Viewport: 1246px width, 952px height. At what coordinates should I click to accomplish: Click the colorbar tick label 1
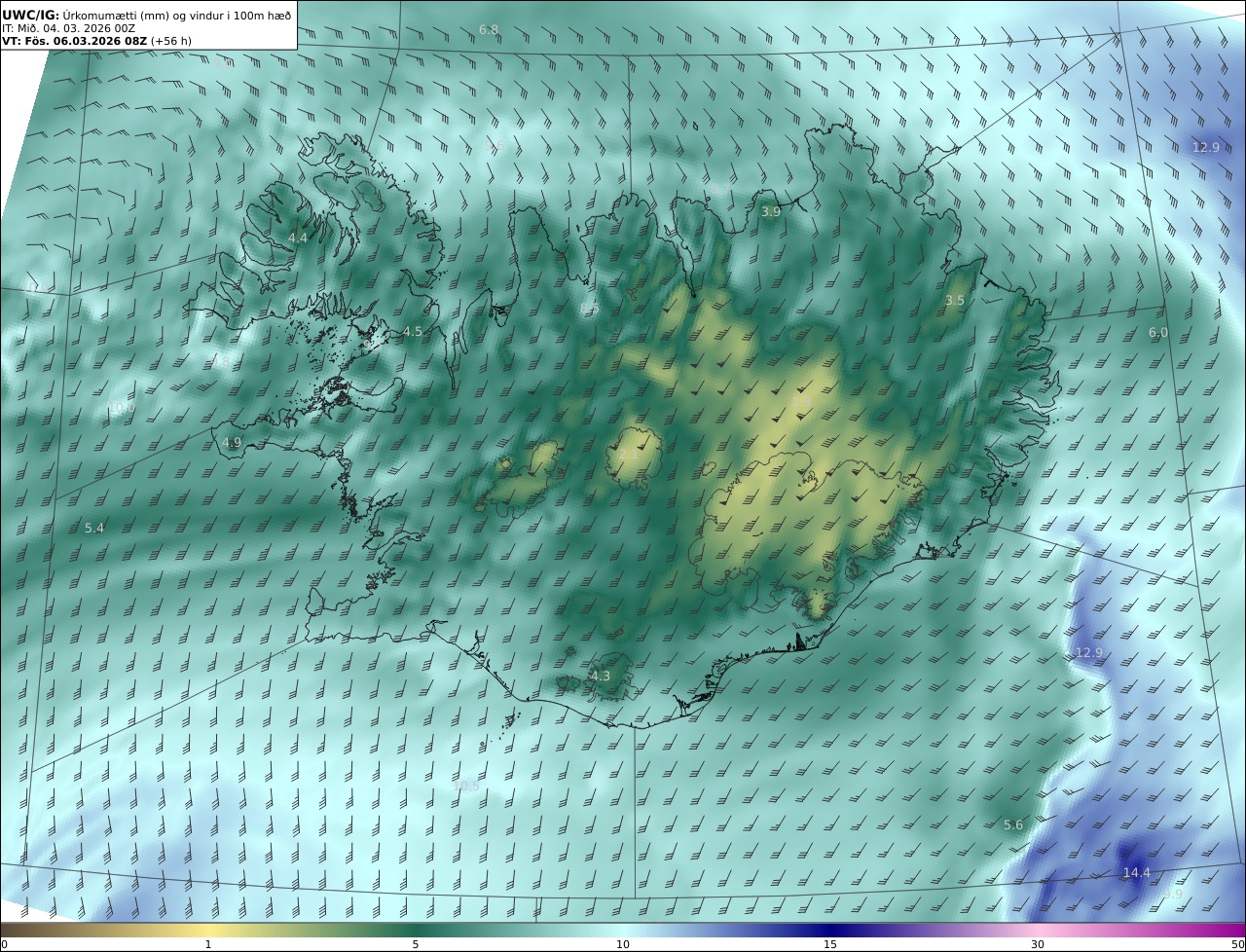(207, 944)
